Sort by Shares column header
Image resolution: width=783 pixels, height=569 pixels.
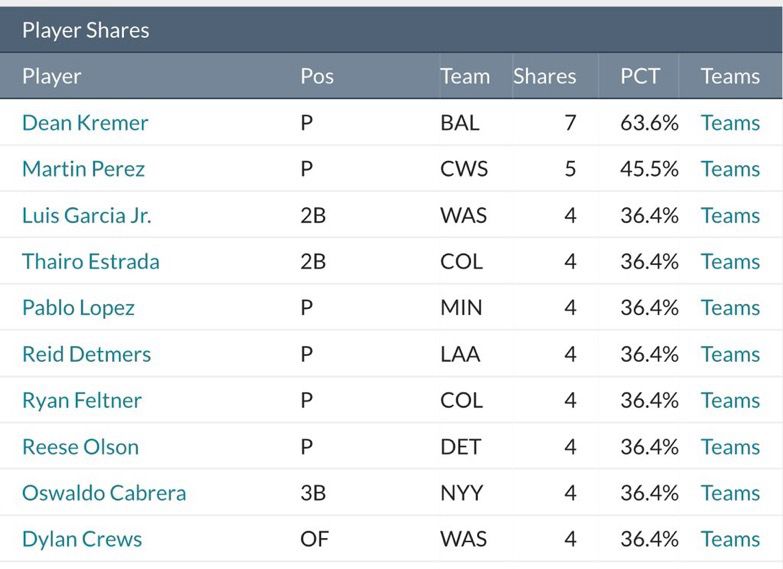(544, 76)
